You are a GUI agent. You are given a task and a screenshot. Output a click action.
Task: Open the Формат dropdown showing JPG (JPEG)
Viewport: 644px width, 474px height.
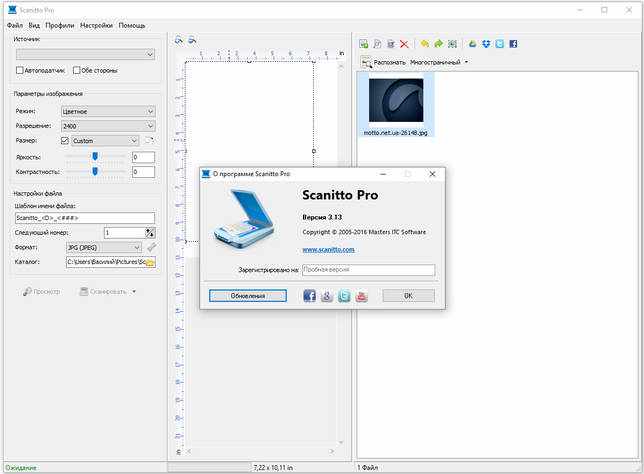click(104, 247)
